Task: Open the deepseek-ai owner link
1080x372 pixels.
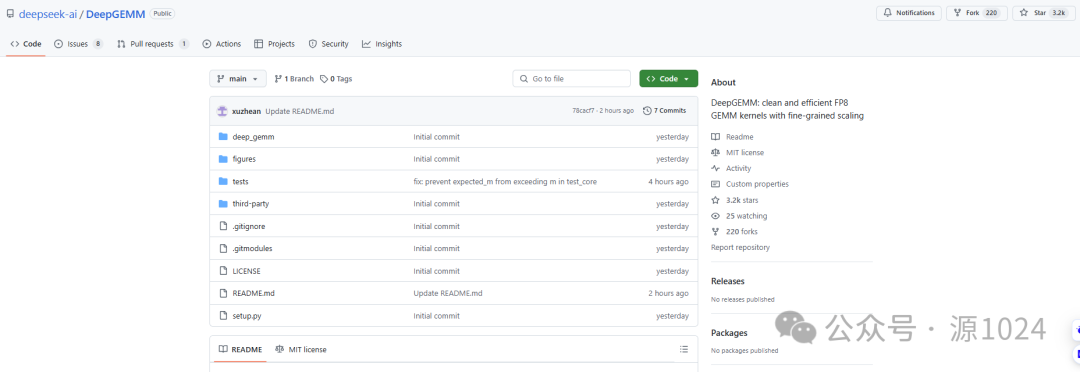Action: click(x=48, y=13)
